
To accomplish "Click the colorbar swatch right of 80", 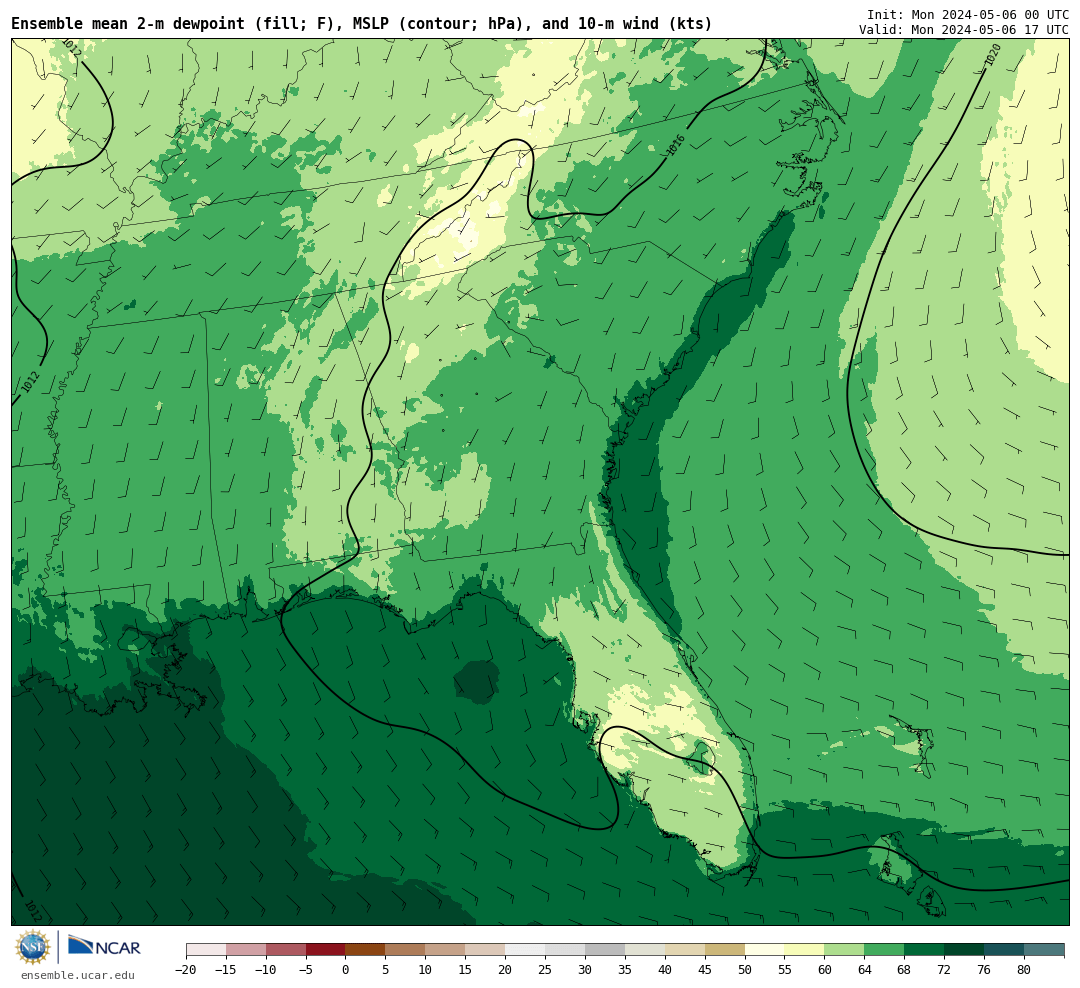I will point(1045,950).
